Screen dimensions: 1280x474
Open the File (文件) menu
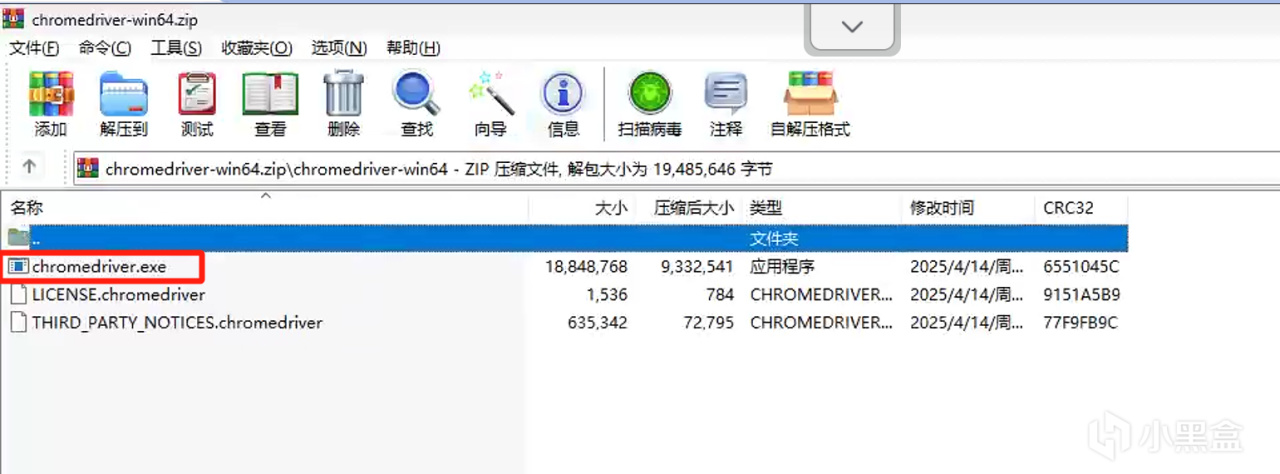point(34,48)
